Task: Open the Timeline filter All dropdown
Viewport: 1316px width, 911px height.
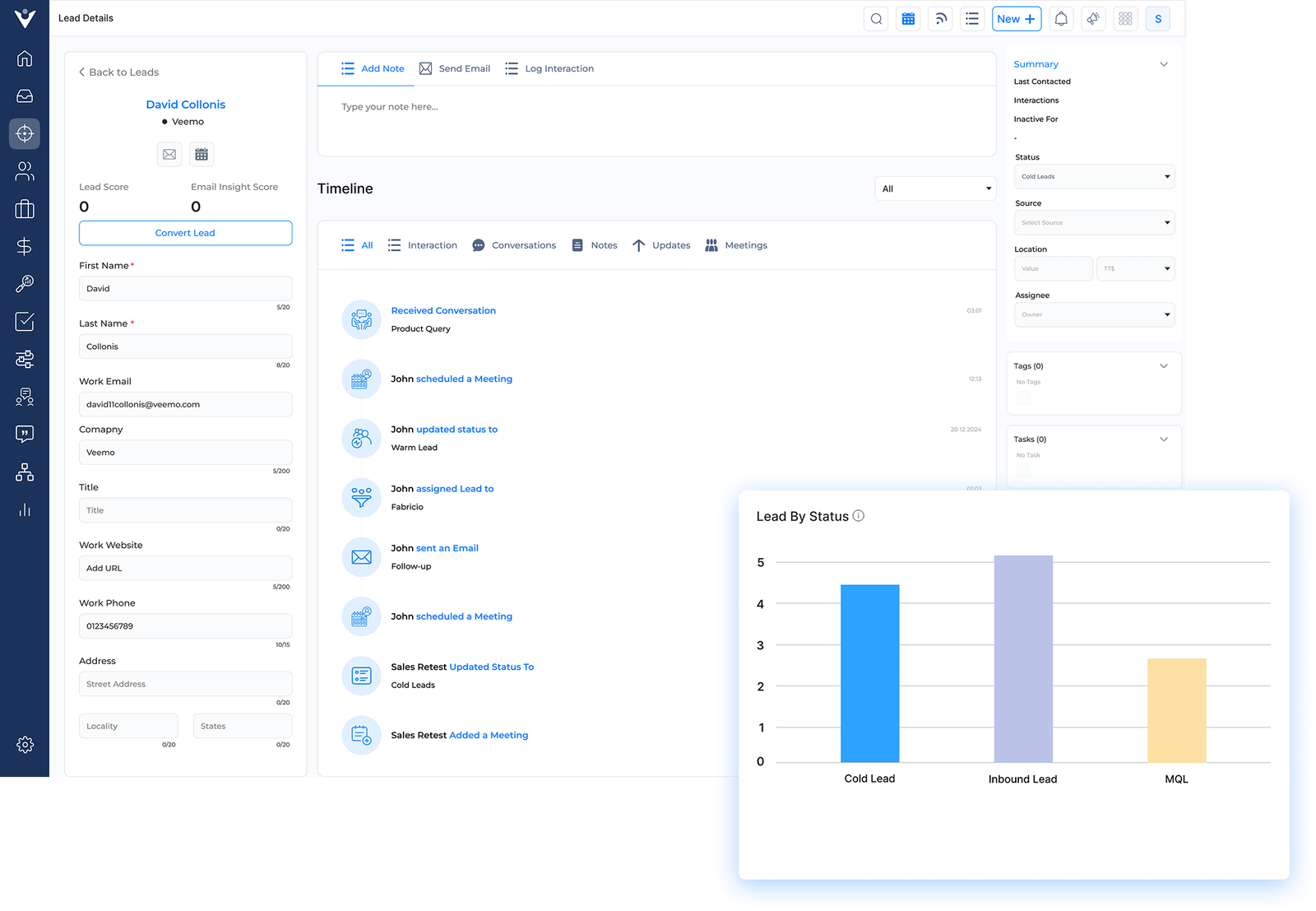Action: point(935,188)
